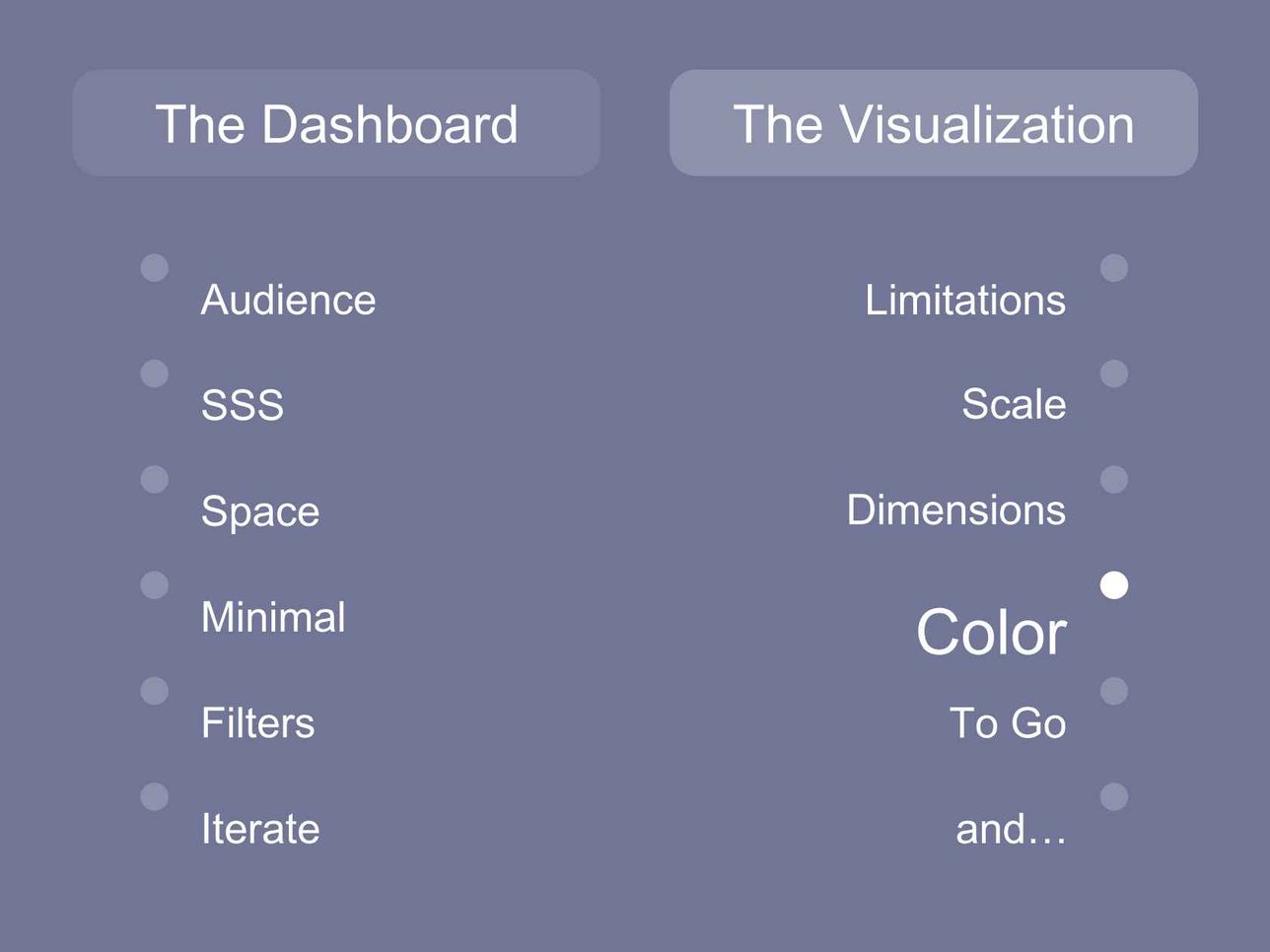Click the bullet dot beside Audience
This screenshot has width=1270, height=952.
tap(155, 268)
